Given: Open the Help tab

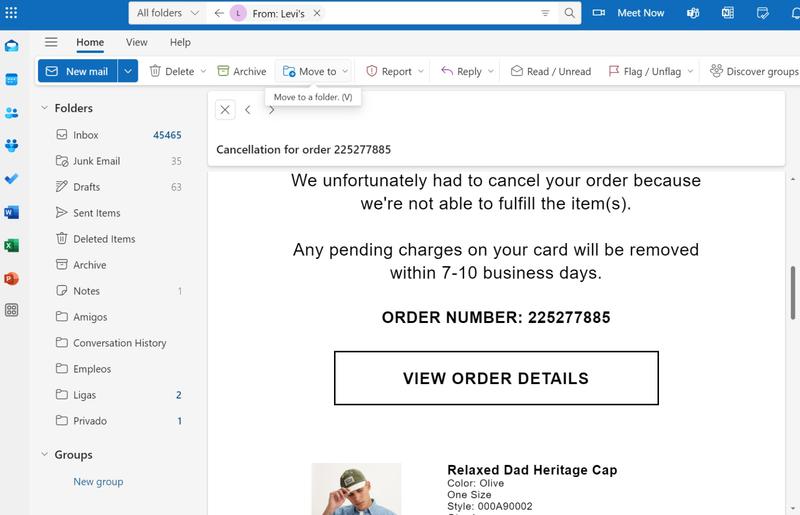Looking at the screenshot, I should pos(180,42).
